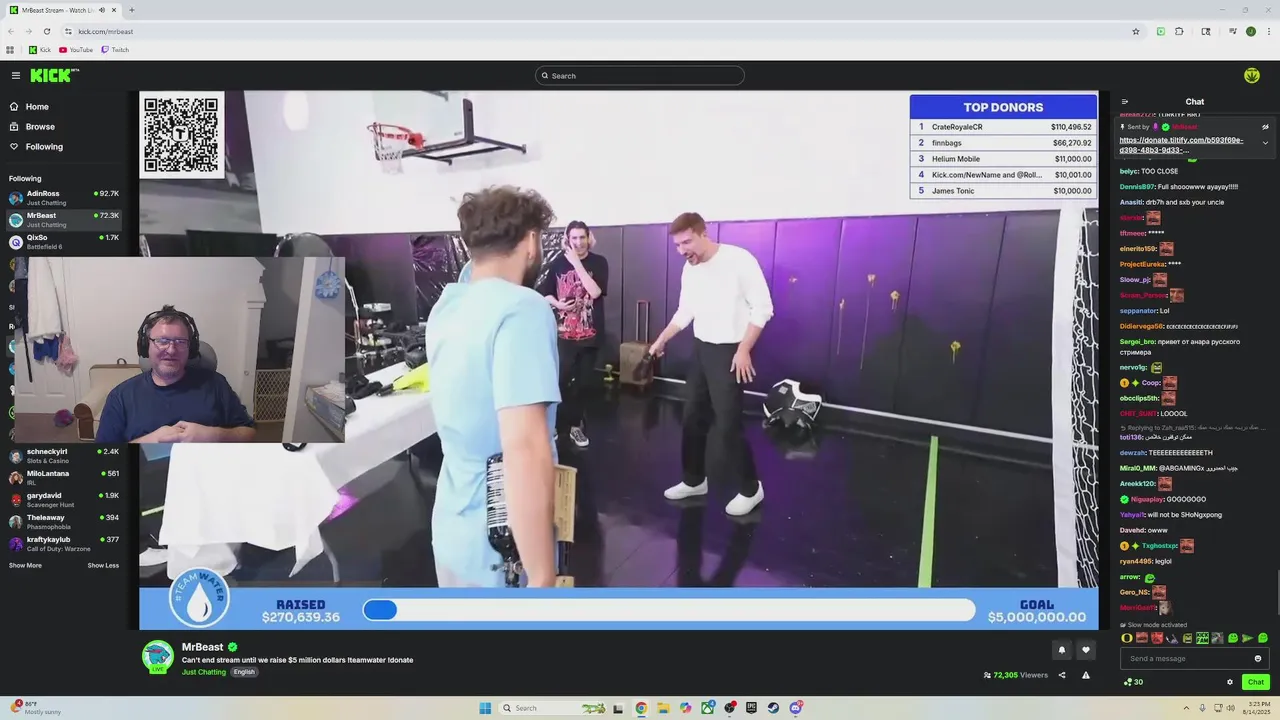Report stream using warning icon

[x=1086, y=675]
